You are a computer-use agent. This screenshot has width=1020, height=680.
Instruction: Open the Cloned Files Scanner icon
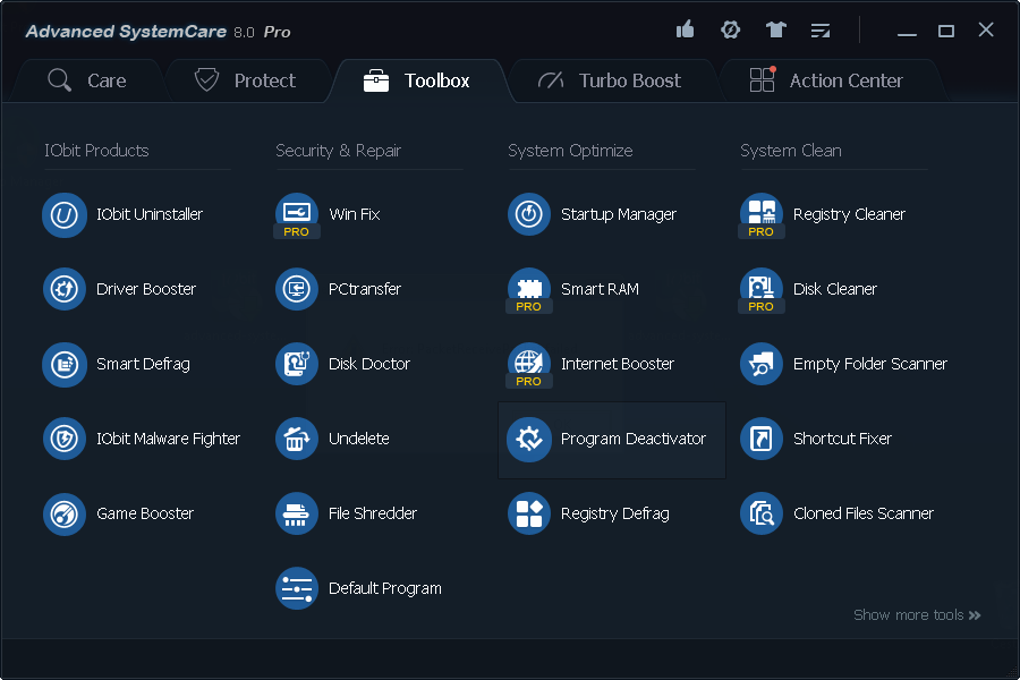(761, 514)
